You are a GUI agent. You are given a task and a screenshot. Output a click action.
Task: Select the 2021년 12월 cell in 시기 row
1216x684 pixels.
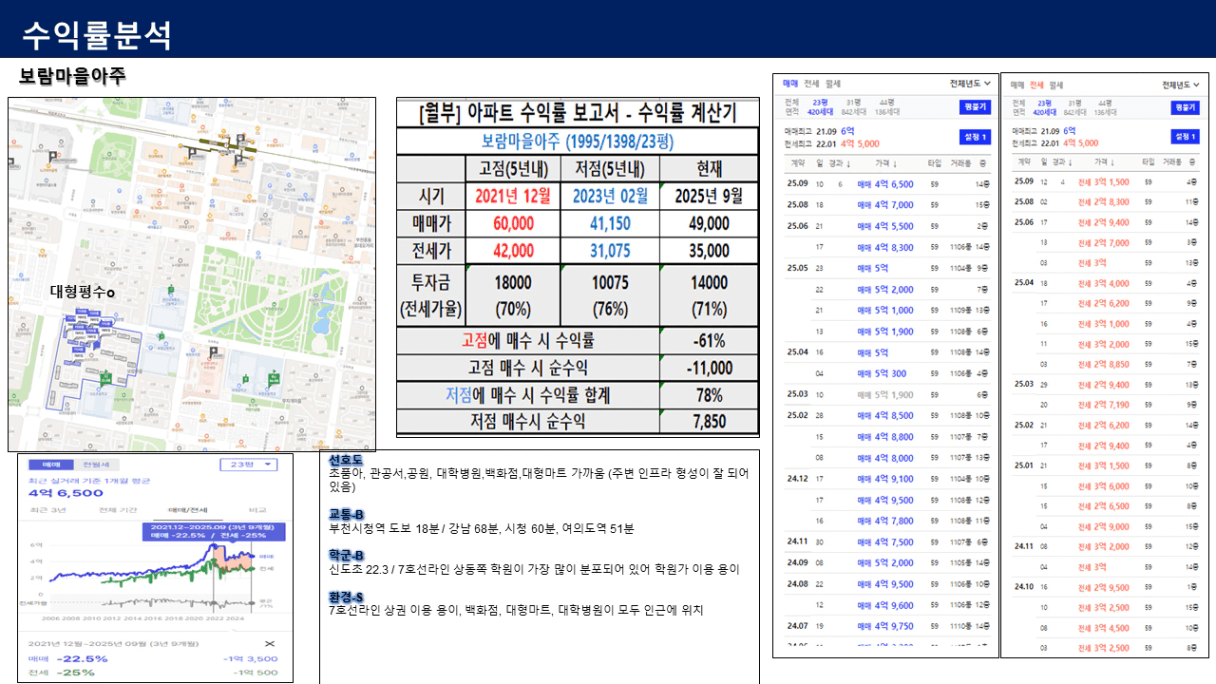tap(513, 196)
